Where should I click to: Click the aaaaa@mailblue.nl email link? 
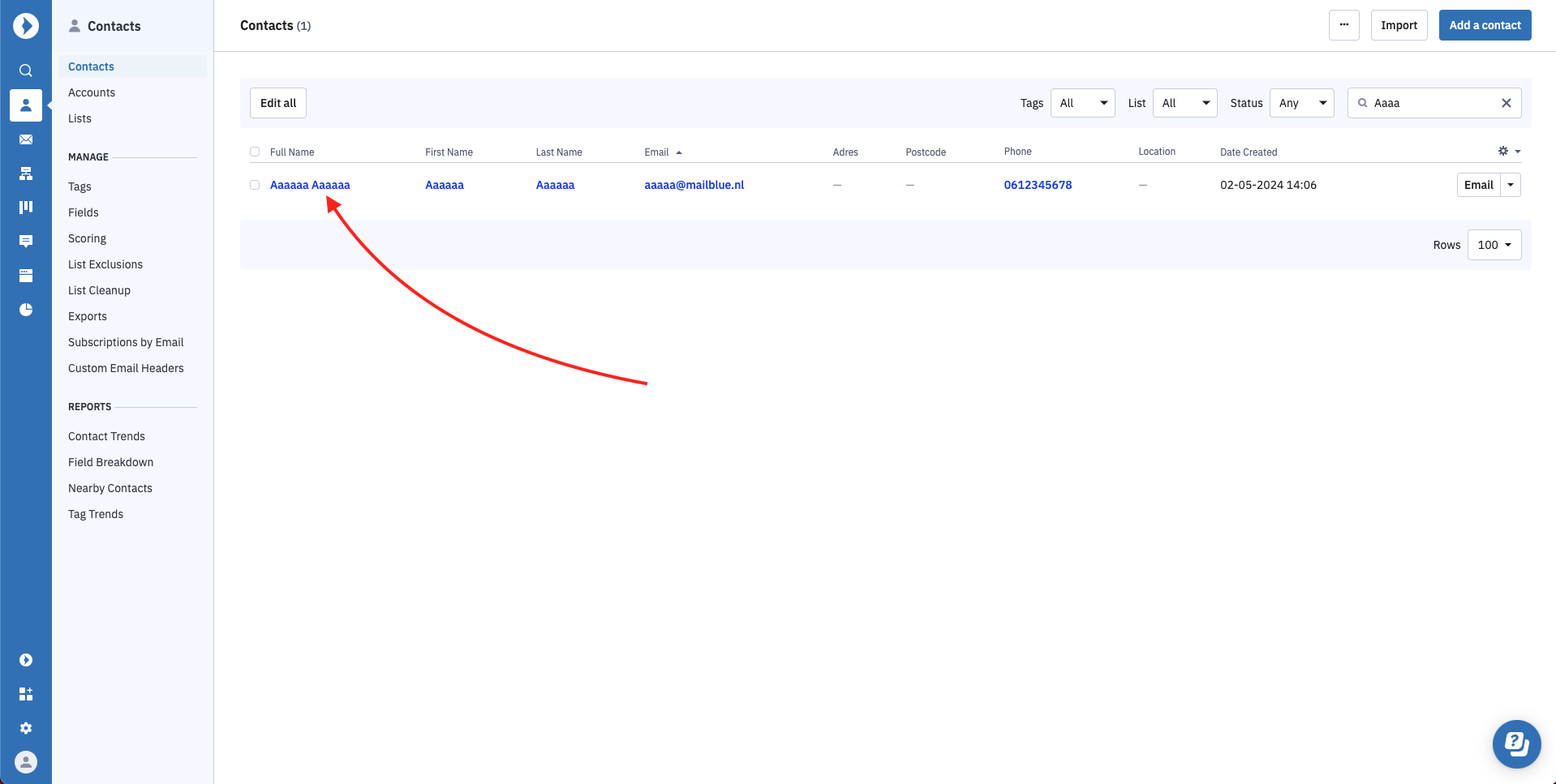point(694,185)
